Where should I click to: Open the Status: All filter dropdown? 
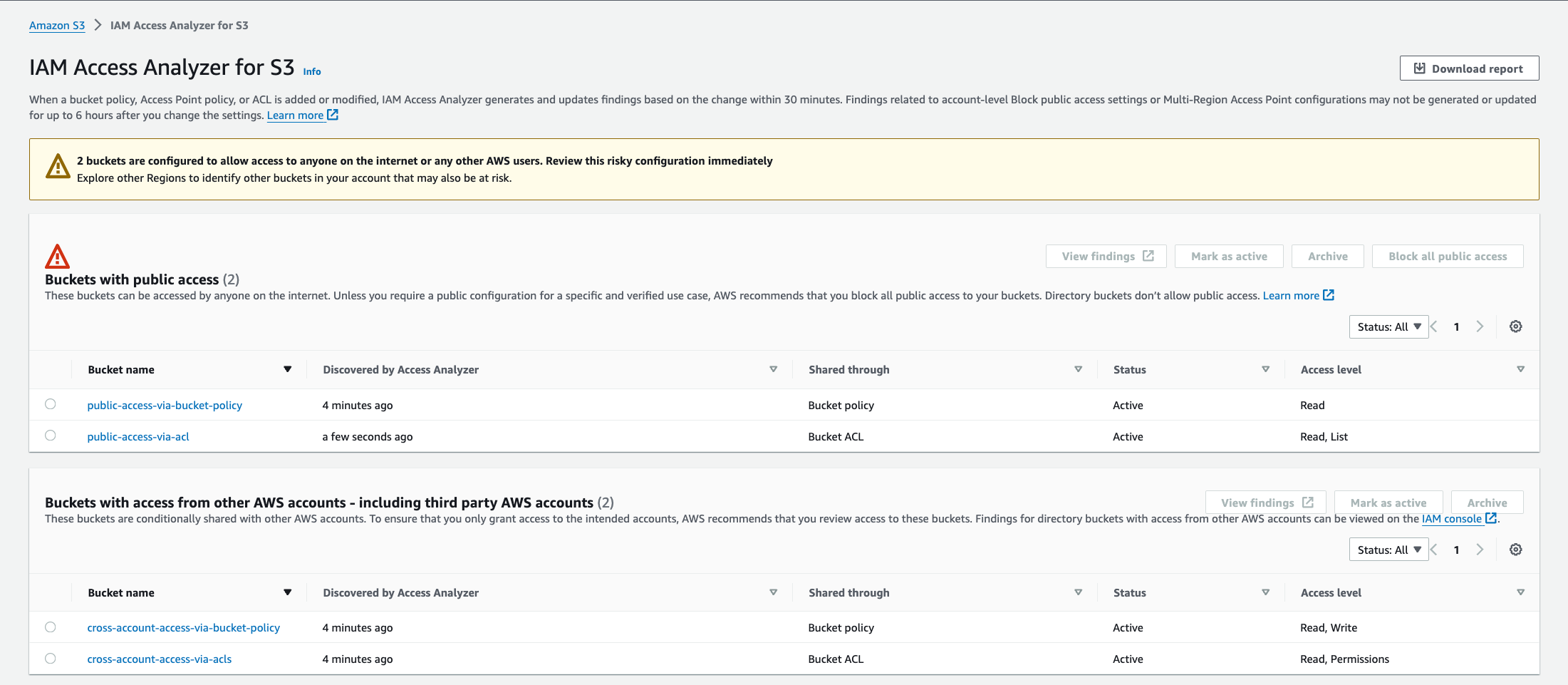tap(1388, 326)
